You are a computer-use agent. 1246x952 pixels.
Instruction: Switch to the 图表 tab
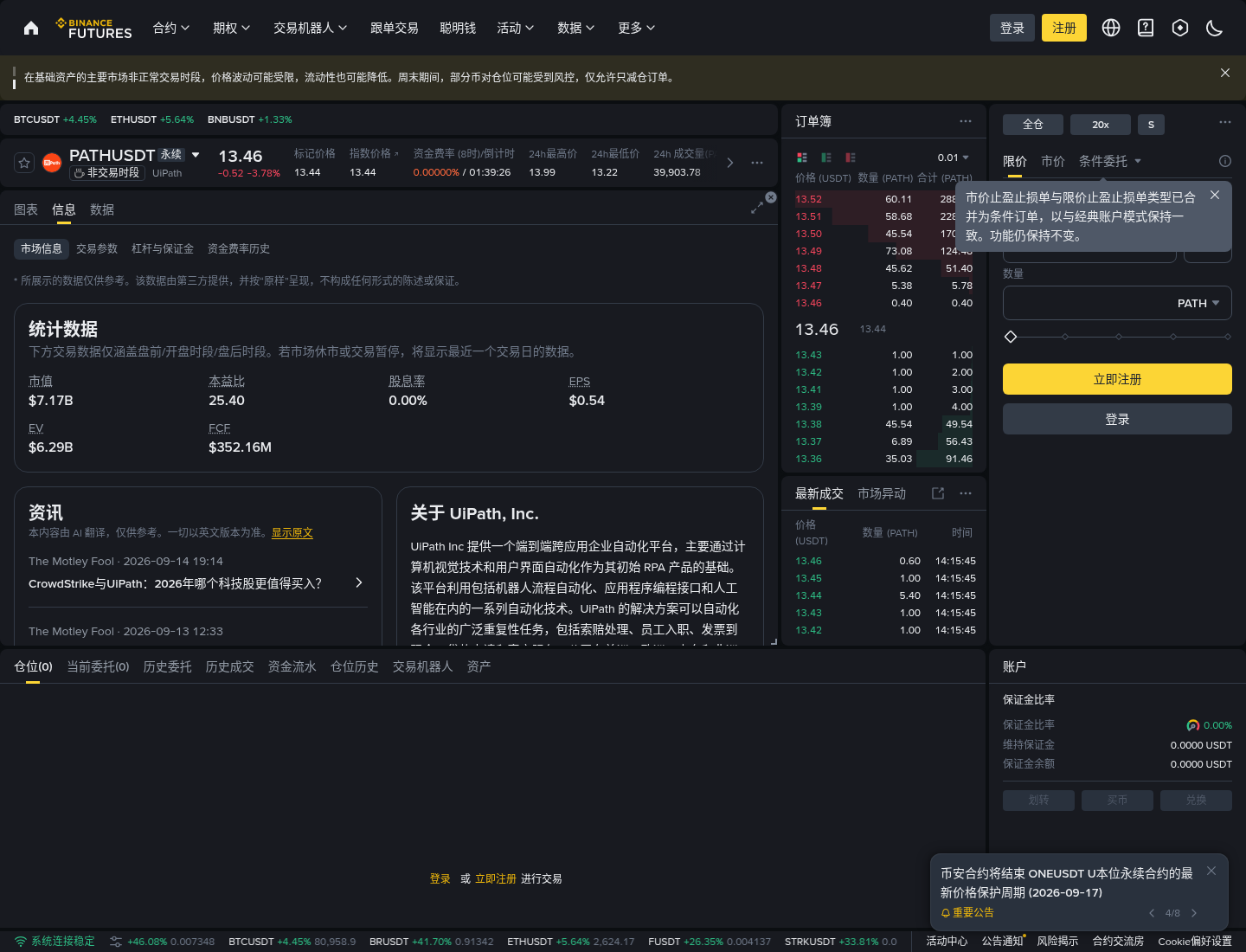(26, 209)
